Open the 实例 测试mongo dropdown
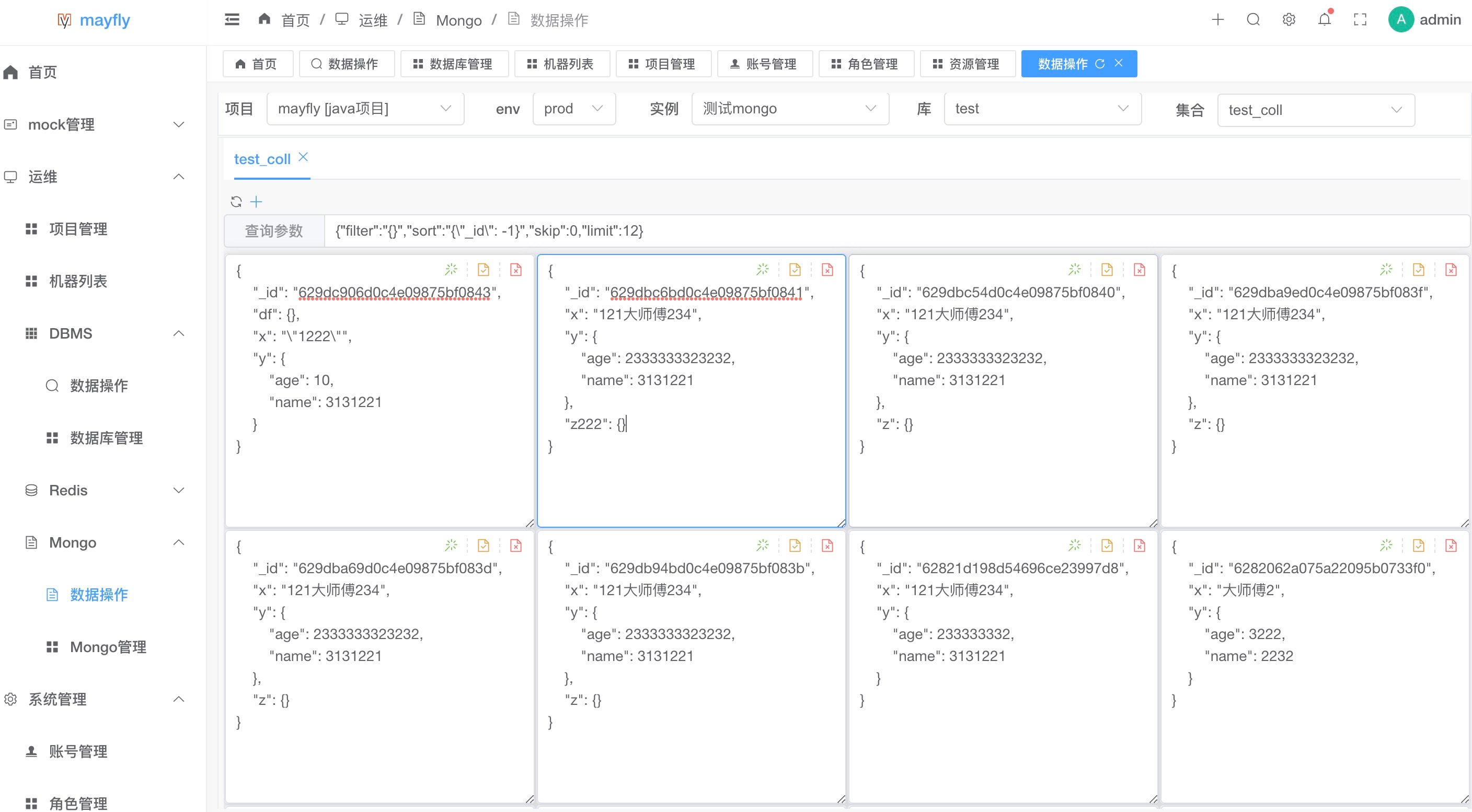1472x812 pixels. [x=789, y=109]
